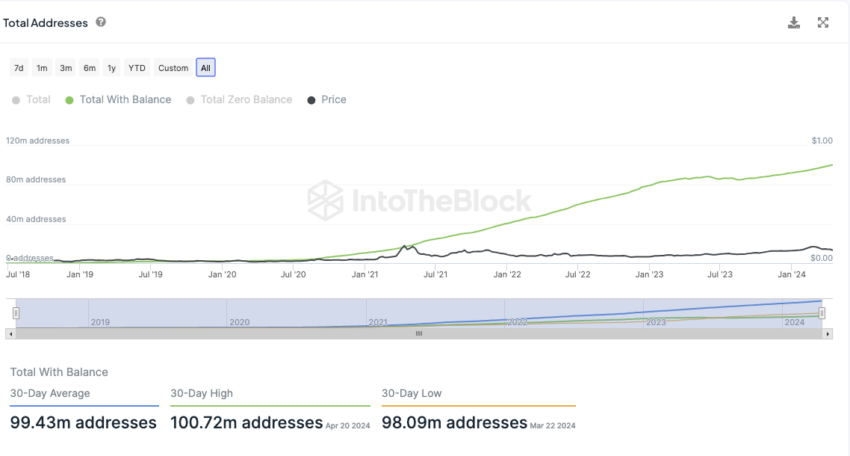Toggle the Price series legend
The image size is (850, 456).
coord(327,100)
